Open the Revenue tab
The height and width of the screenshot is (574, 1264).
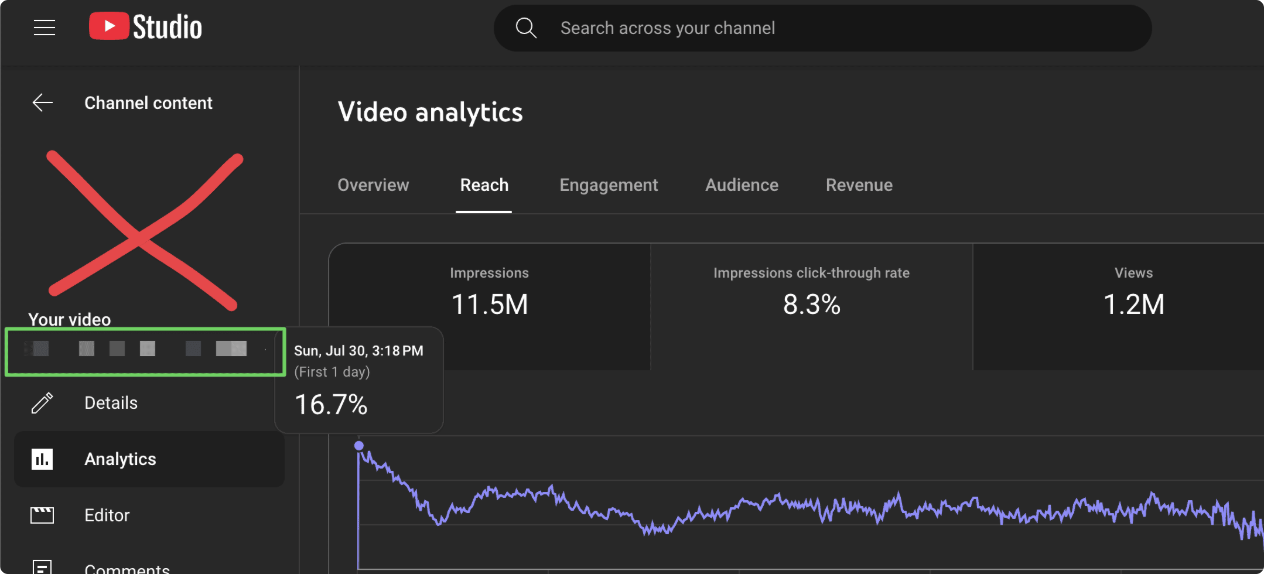click(859, 185)
